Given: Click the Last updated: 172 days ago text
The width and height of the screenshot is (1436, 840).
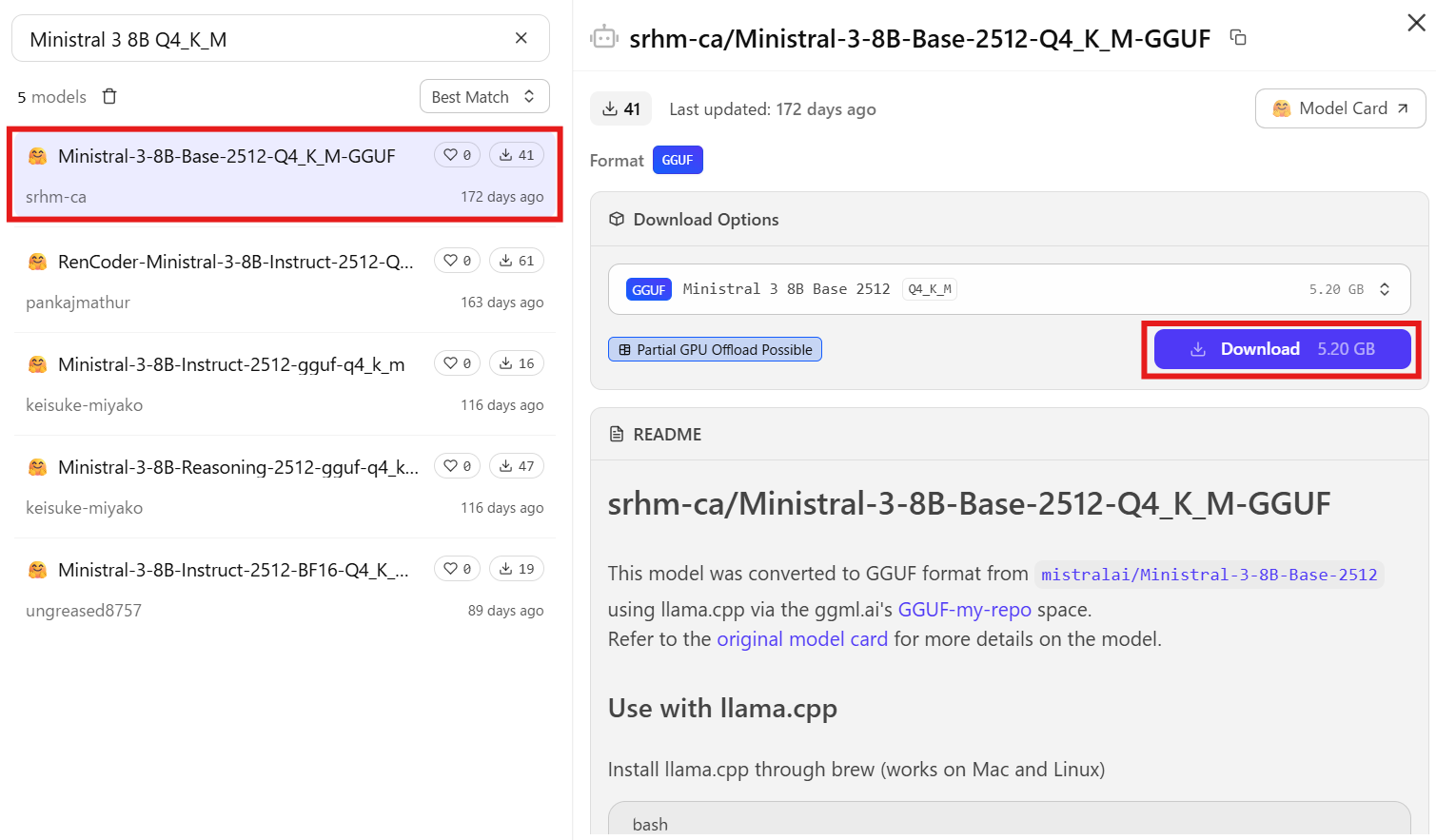Looking at the screenshot, I should coord(773,109).
